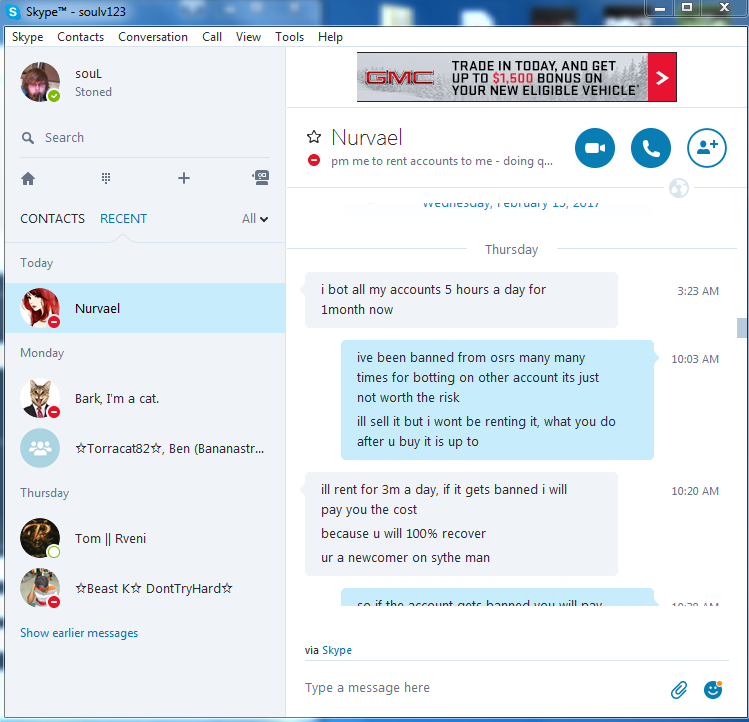Open the emoticon picker
Screen dimensions: 749x722
pyautogui.click(x=713, y=690)
